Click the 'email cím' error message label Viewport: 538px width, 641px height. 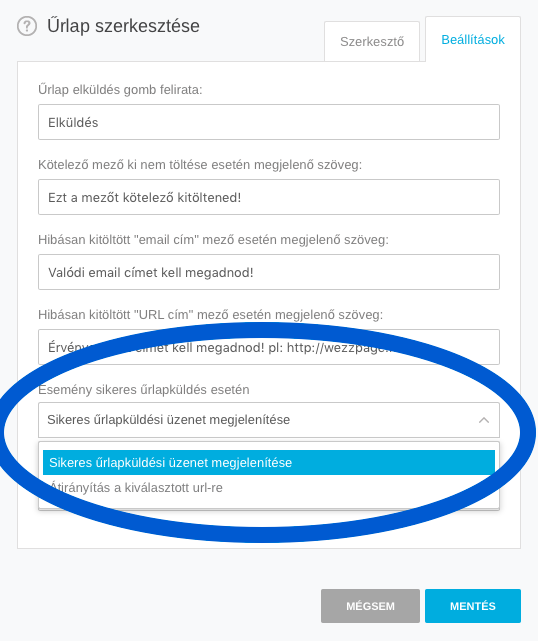(213, 240)
